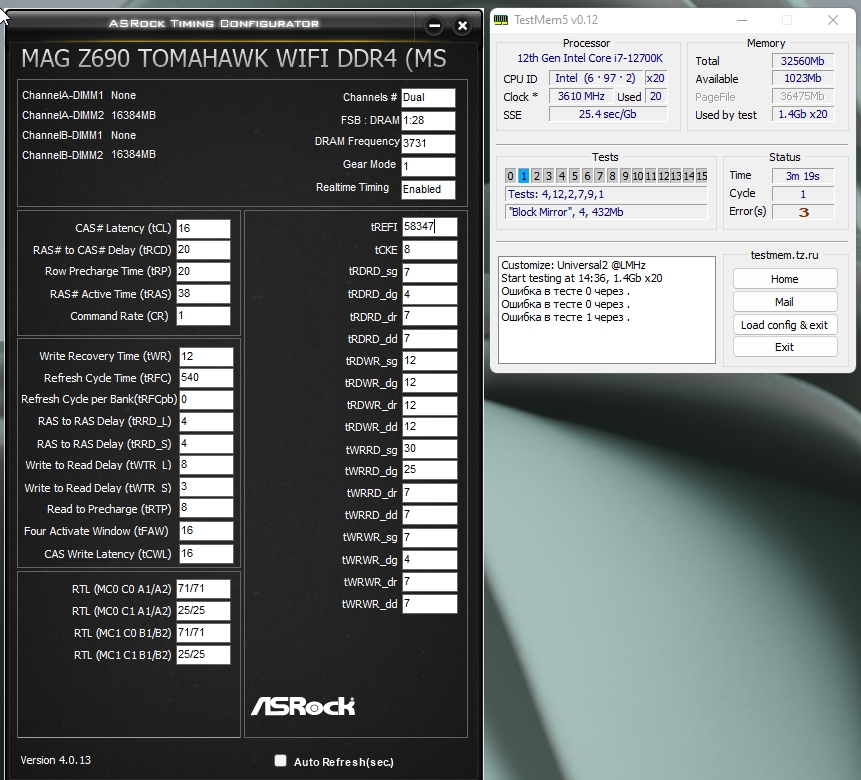Select test number 0 box in Tests
The width and height of the screenshot is (861, 780).
pyautogui.click(x=510, y=176)
